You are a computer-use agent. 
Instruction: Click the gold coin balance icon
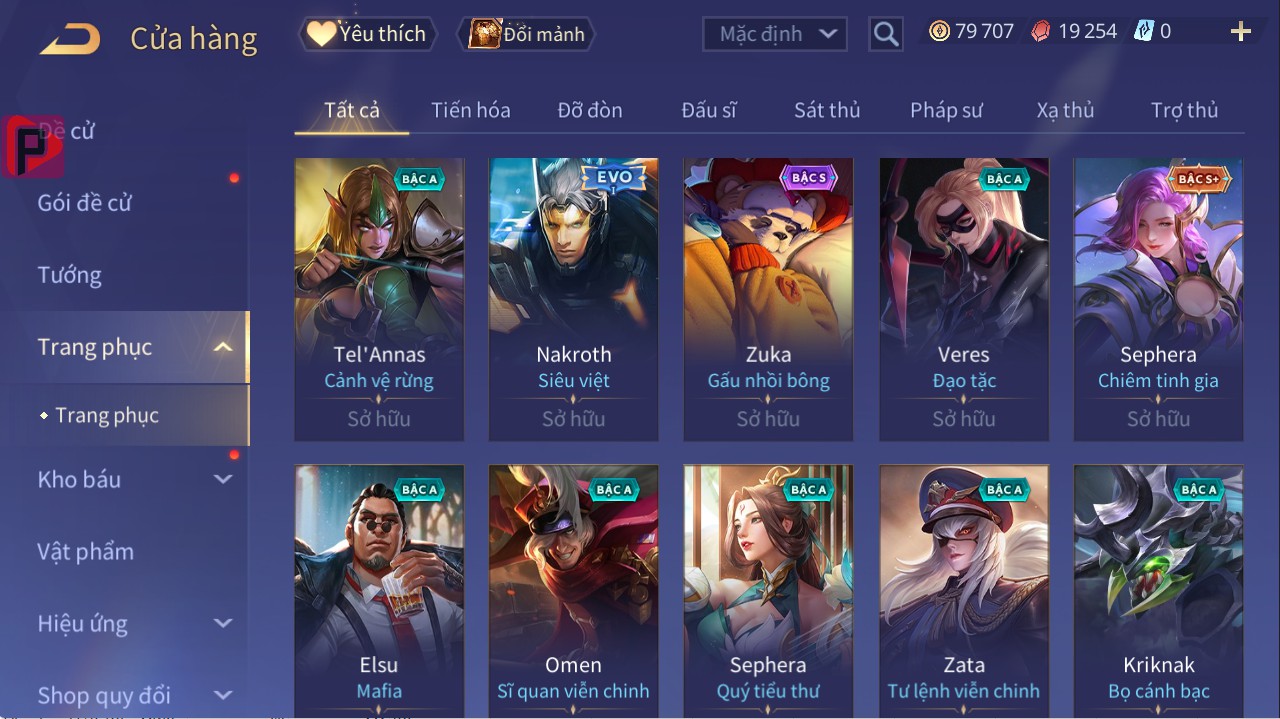click(939, 31)
